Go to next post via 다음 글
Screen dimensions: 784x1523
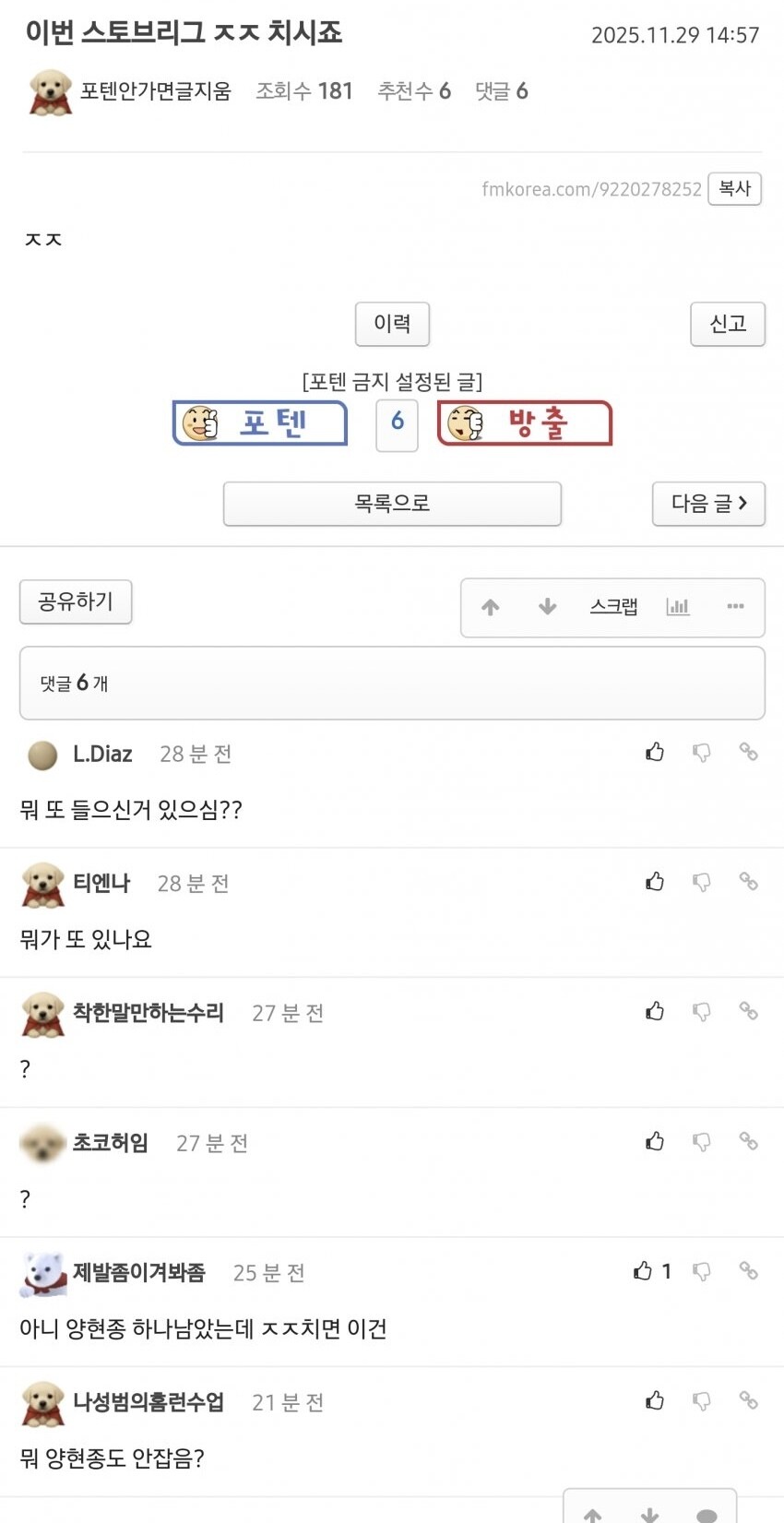pyautogui.click(x=708, y=504)
